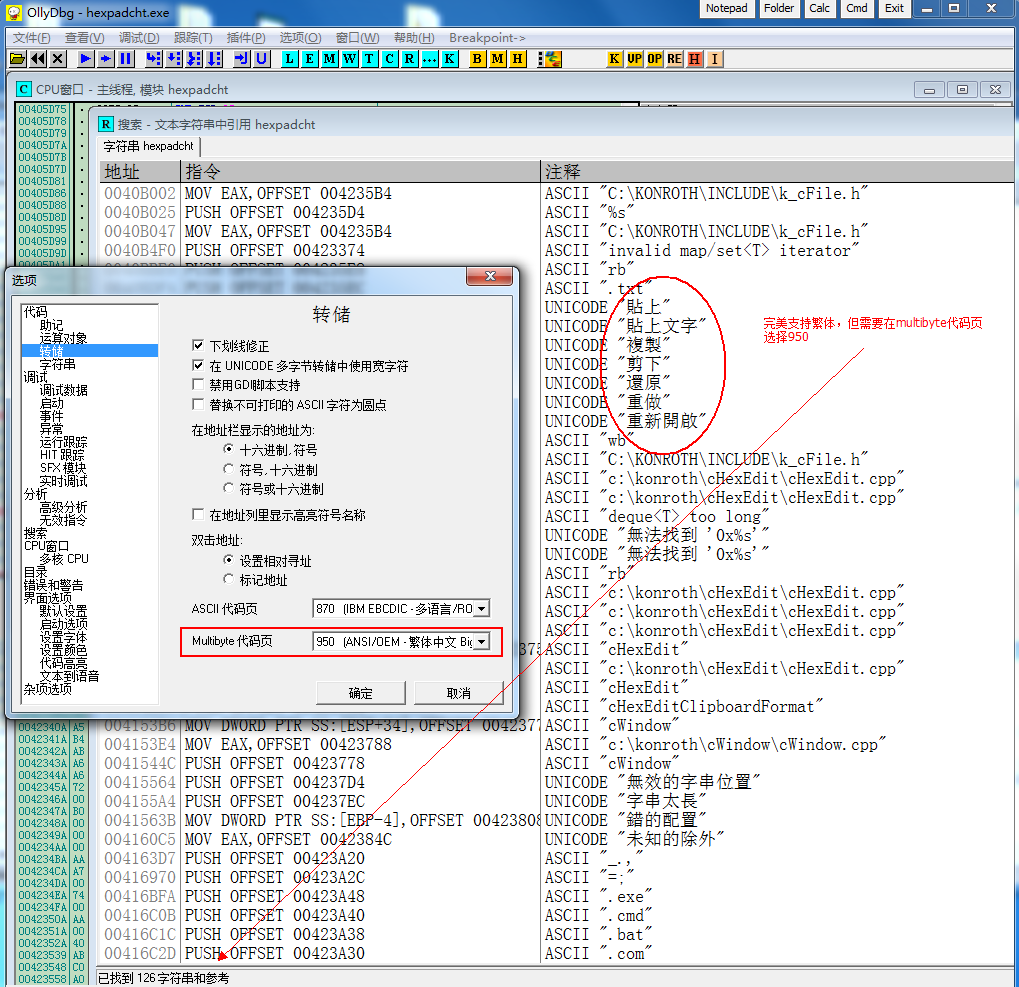This screenshot has width=1019, height=987.
Task: Click the UP plugin toolbar icon
Action: pyautogui.click(x=635, y=59)
